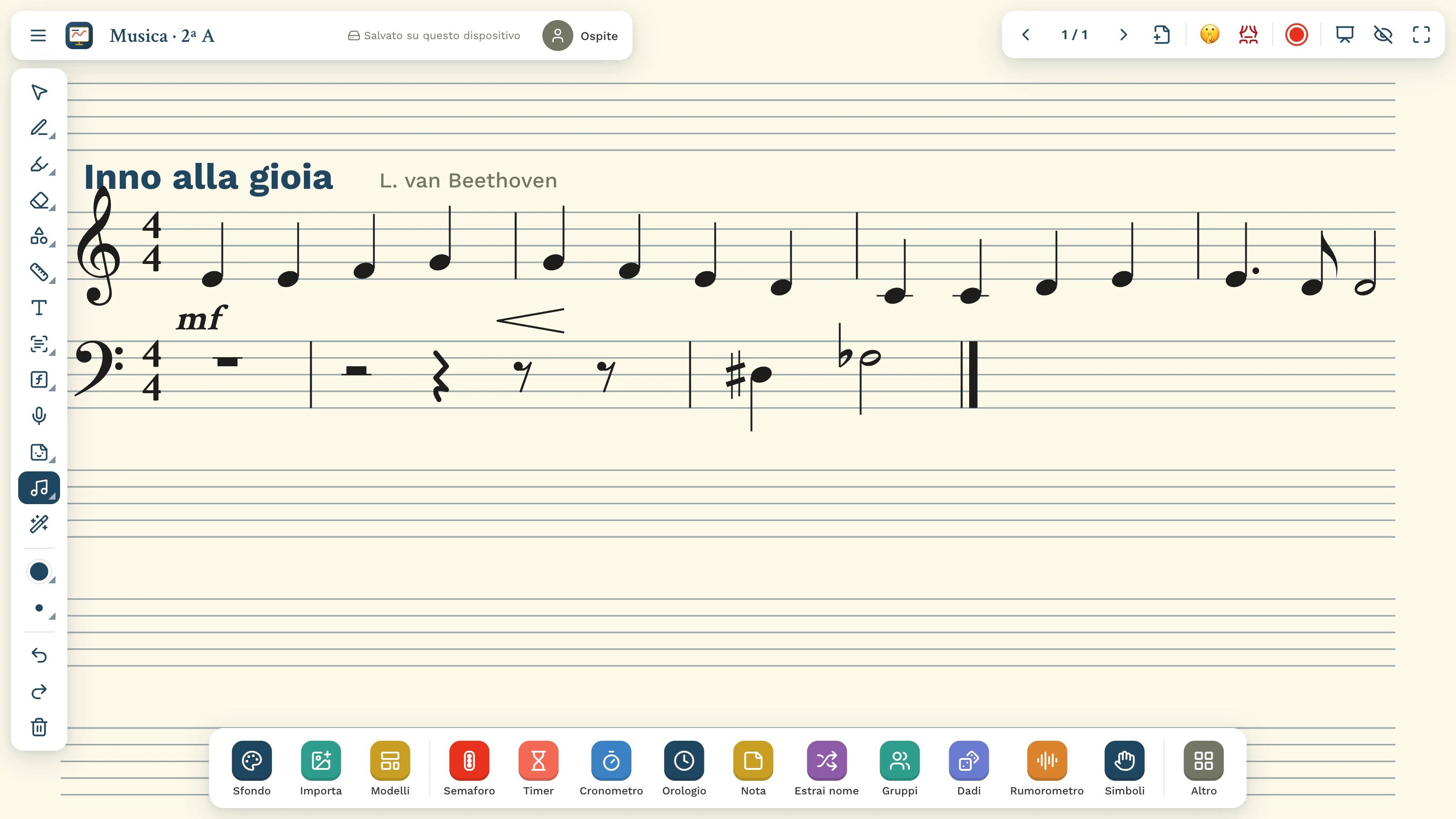Screen dimensions: 1456x819
Task: Toggle the hide content eye icon
Action: tap(1383, 35)
